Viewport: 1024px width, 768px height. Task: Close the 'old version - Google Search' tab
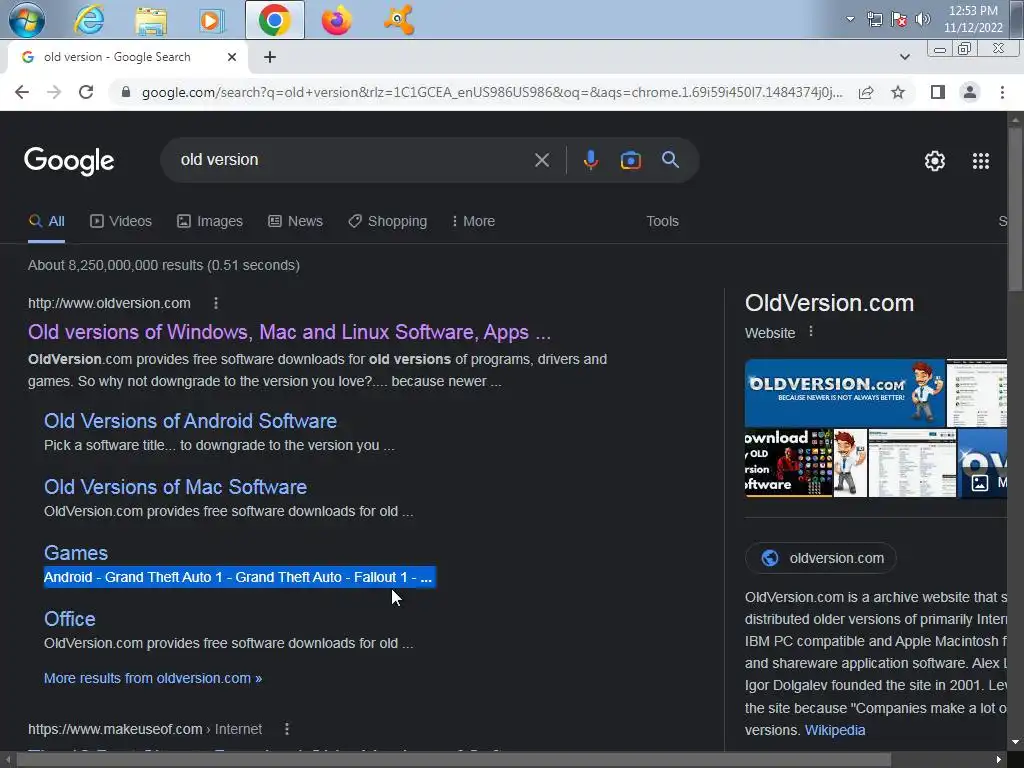232,57
